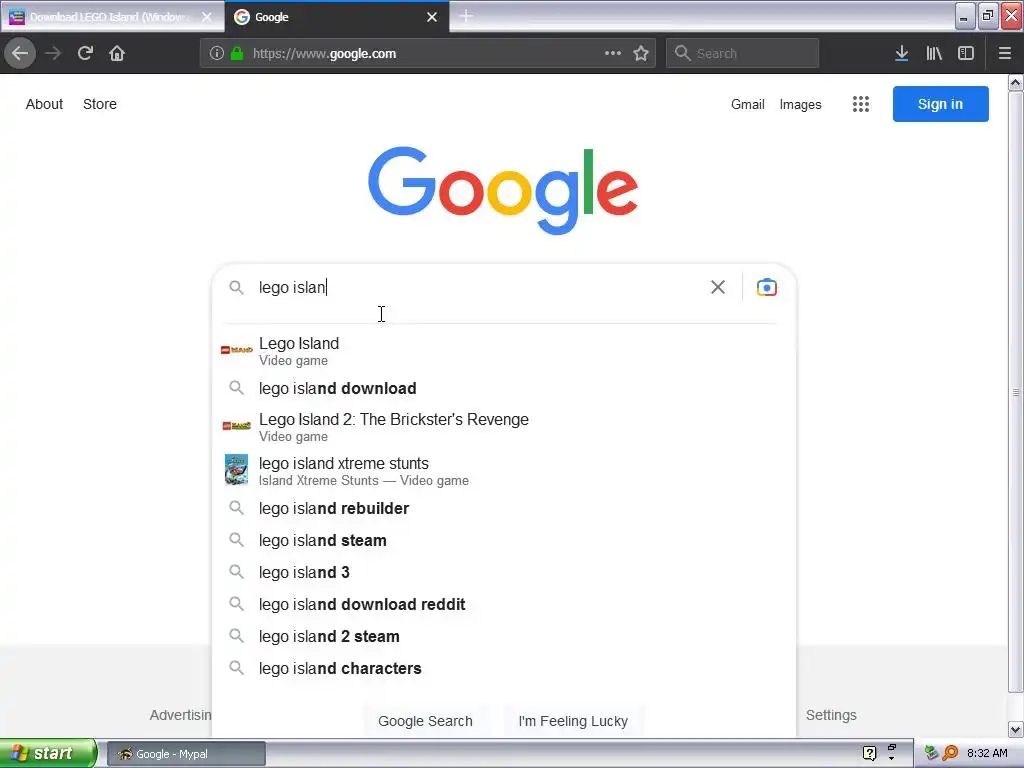Open the Windows Start menu
Image resolution: width=1024 pixels, height=768 pixels.
(48, 753)
